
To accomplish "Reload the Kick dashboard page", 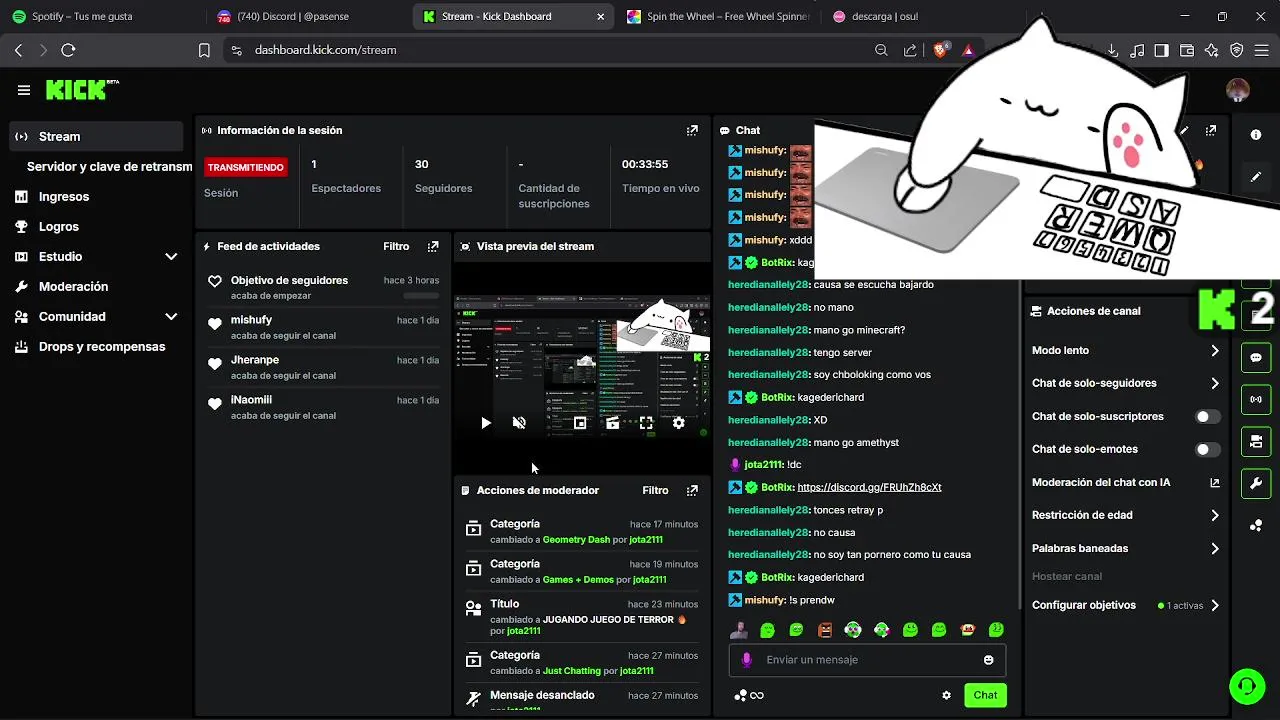I will click(68, 50).
